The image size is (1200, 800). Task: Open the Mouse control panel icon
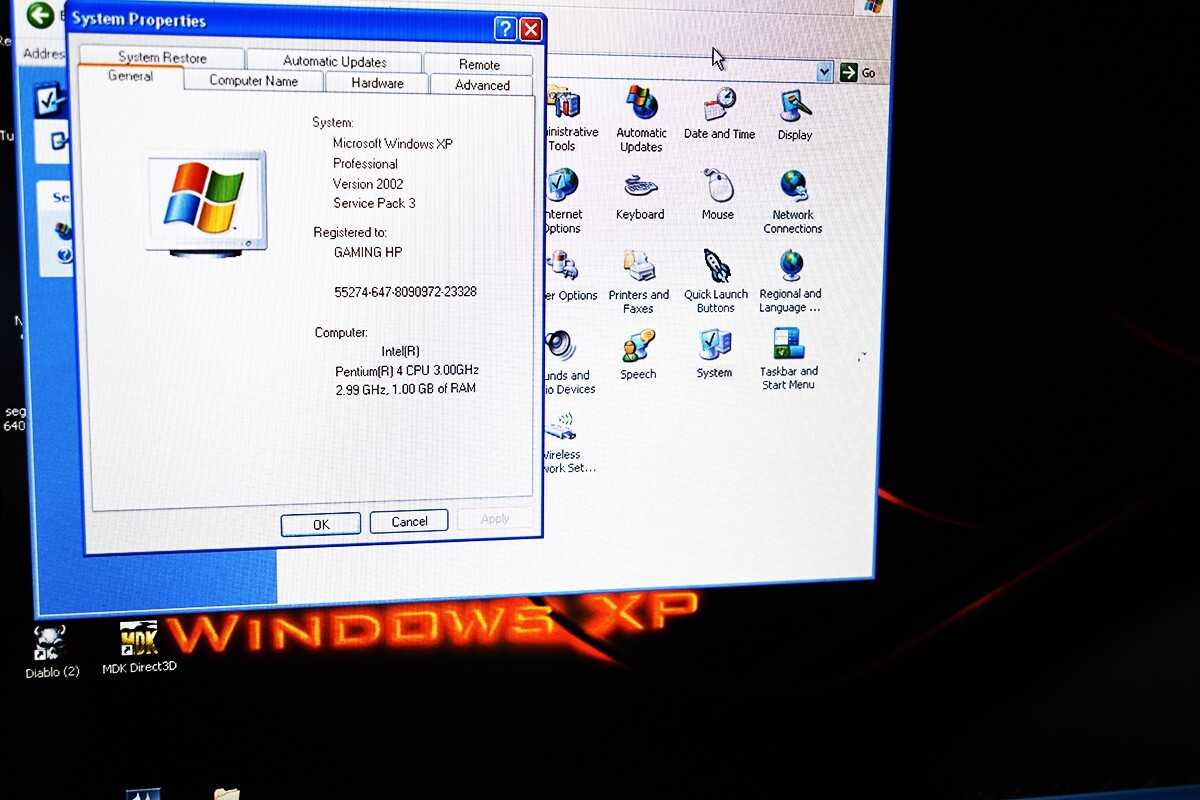coord(718,195)
